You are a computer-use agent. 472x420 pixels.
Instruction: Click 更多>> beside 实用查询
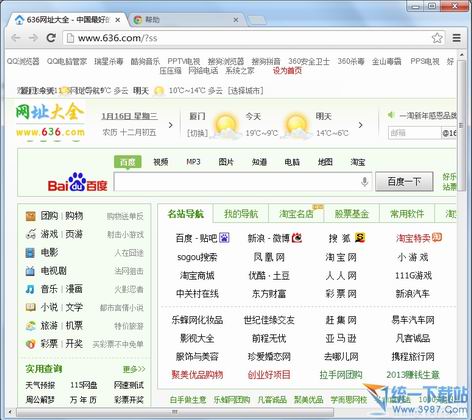134,369
